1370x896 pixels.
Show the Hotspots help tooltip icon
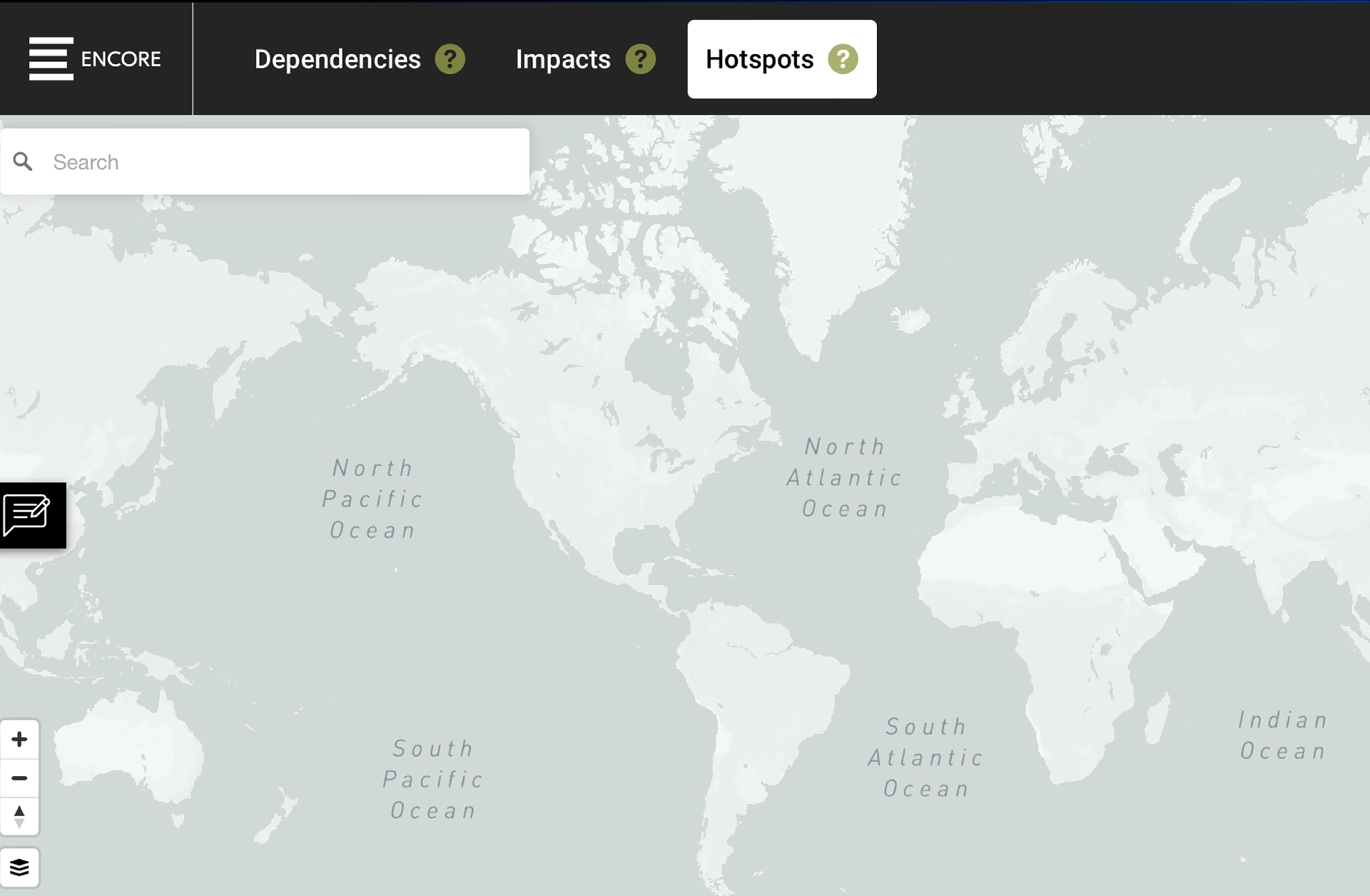point(843,59)
